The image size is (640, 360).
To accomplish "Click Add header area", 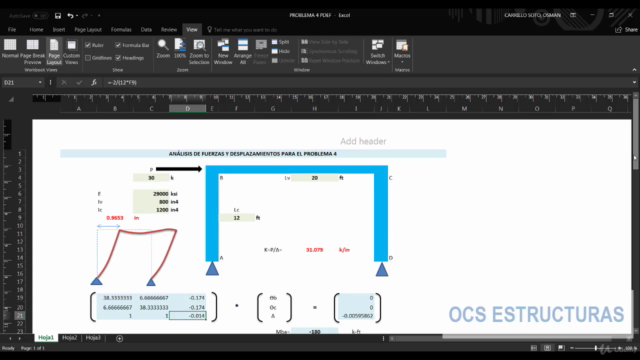I will click(x=363, y=141).
